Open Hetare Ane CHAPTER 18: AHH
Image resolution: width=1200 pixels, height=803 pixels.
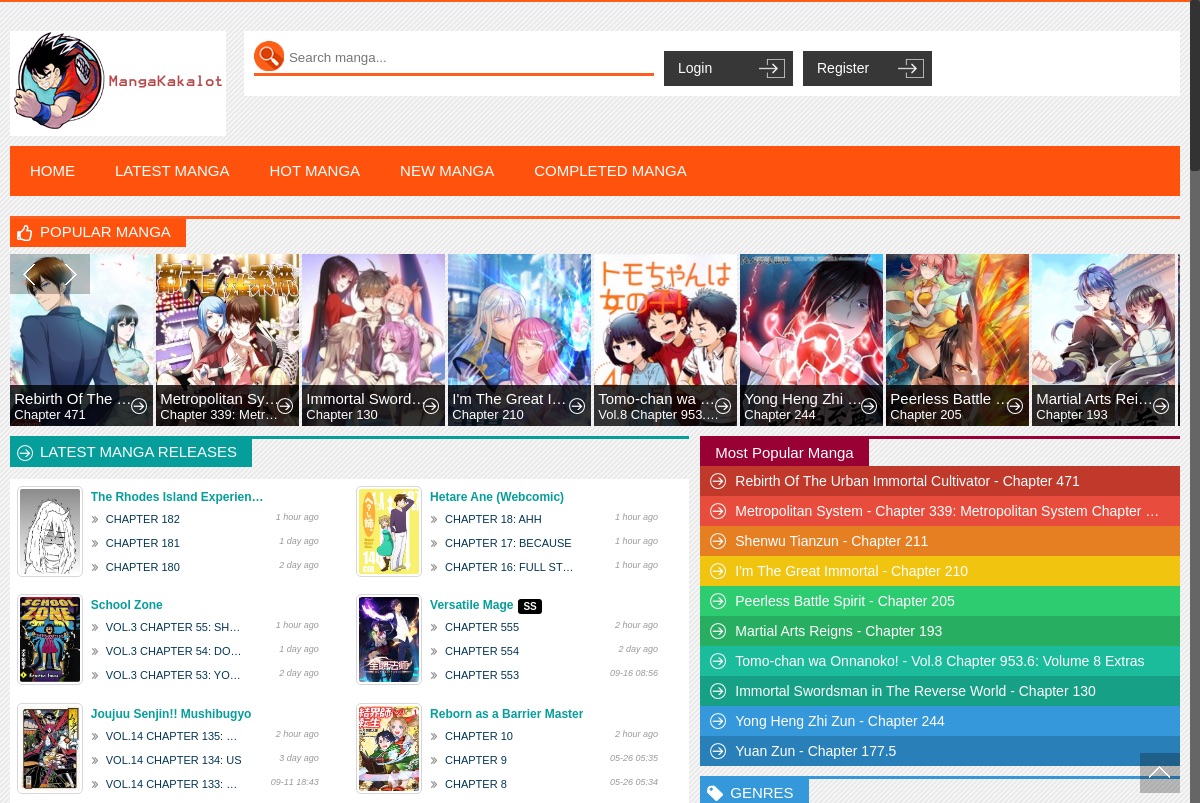click(493, 519)
